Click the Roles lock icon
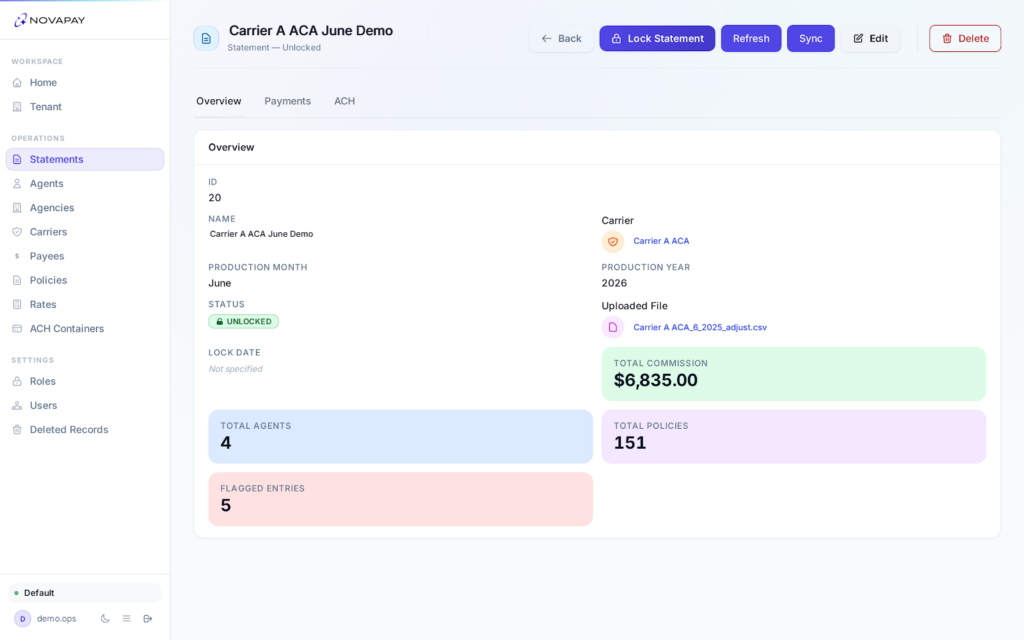This screenshot has width=1024, height=640. click(x=17, y=381)
